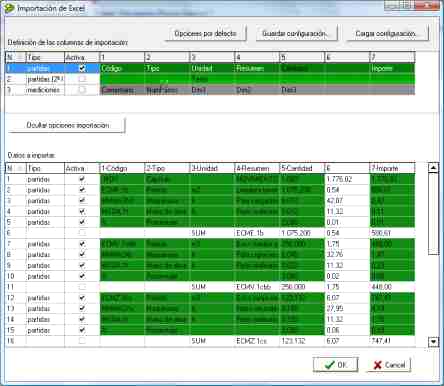Open the Cargar configuración dialog button
The height and width of the screenshot is (386, 444).
(x=387, y=34)
